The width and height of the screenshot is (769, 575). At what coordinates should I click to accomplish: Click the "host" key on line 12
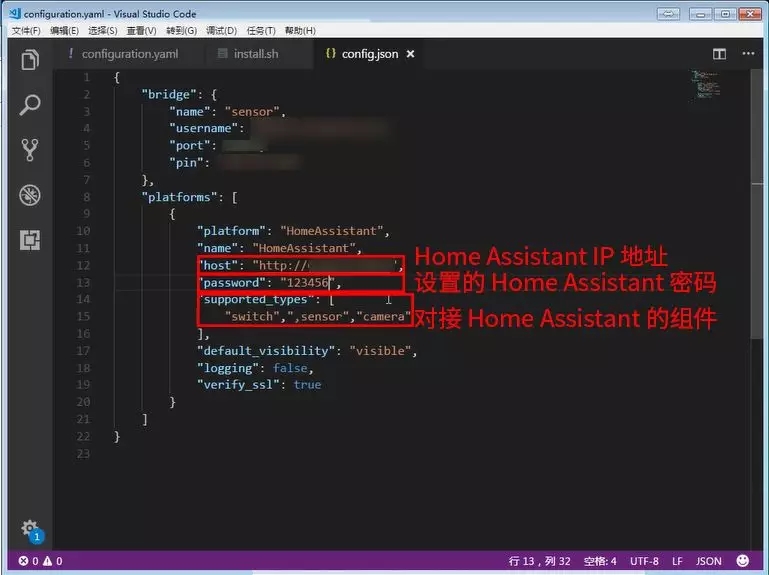[x=217, y=265]
